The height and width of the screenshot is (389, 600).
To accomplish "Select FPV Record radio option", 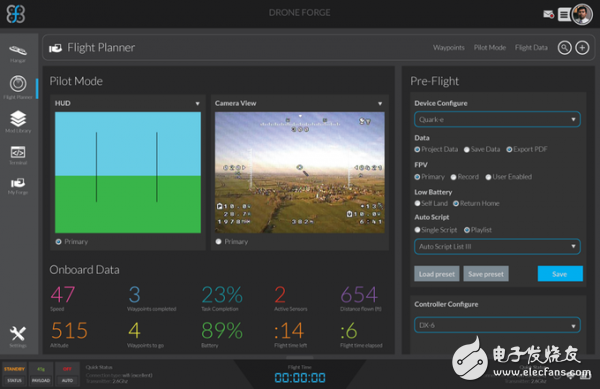I will click(x=453, y=177).
